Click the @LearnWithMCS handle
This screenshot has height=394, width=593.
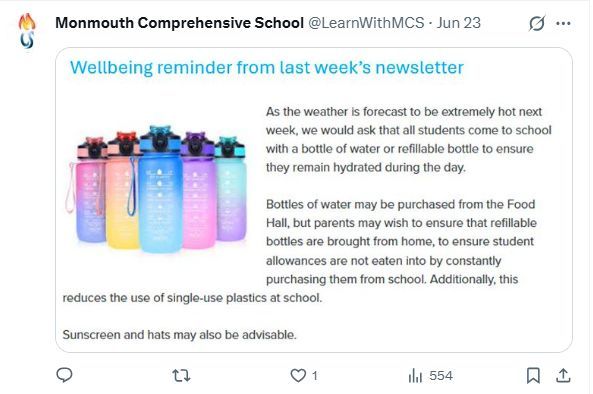point(366,23)
